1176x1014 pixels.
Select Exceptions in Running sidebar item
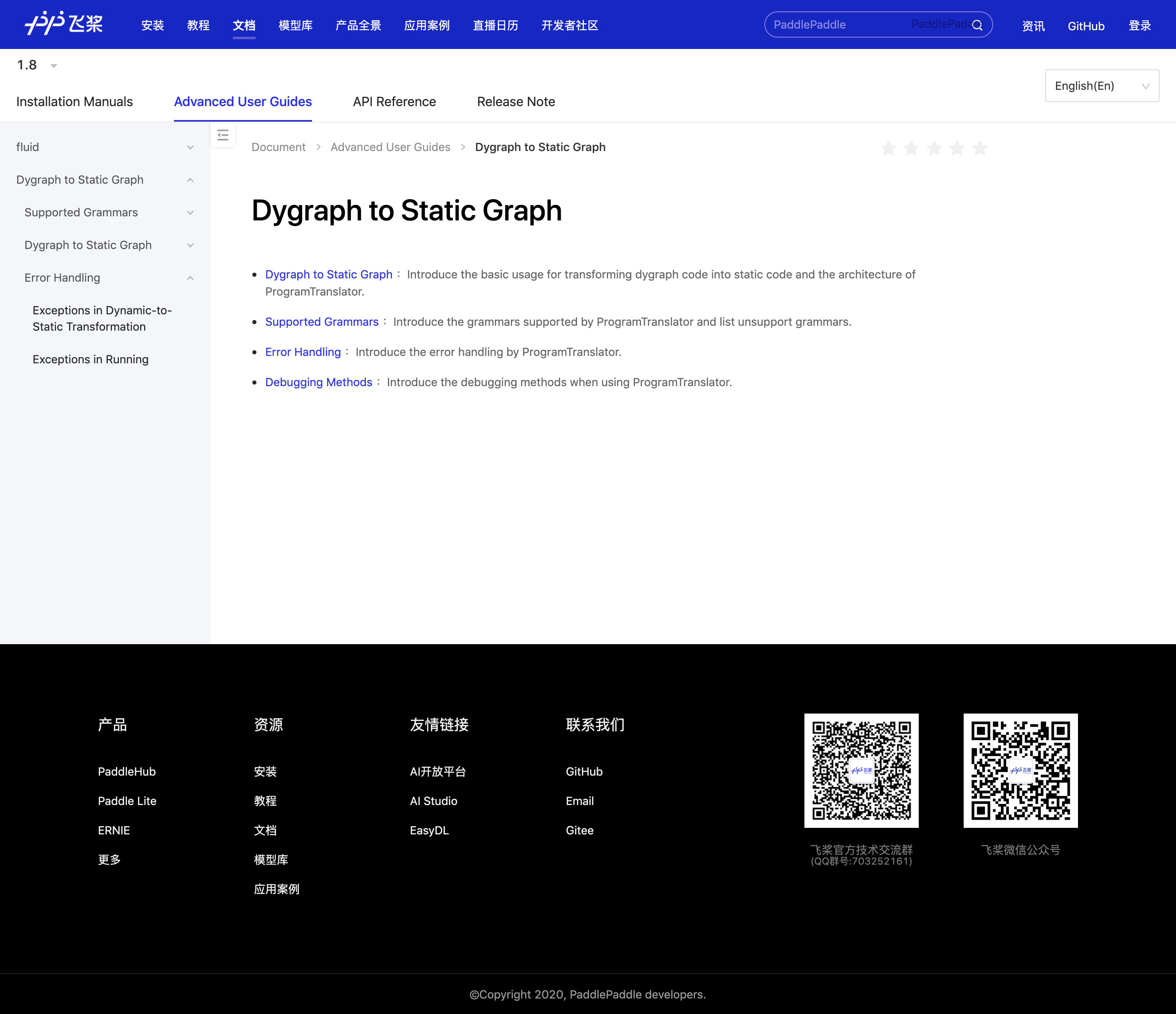90,359
